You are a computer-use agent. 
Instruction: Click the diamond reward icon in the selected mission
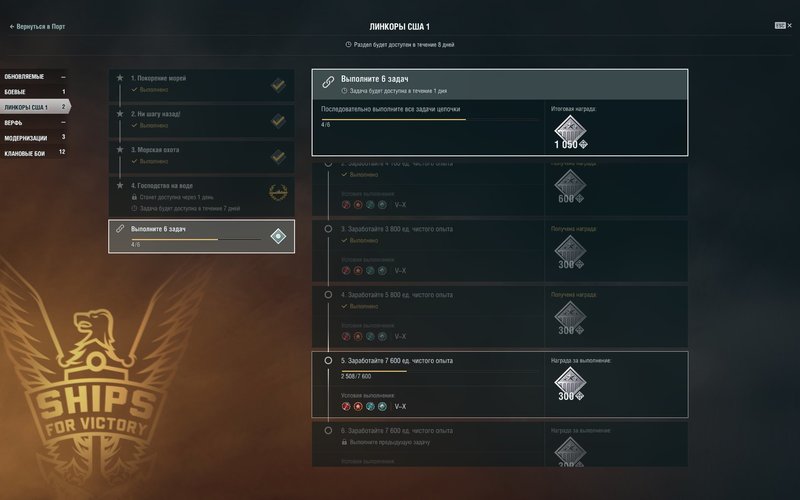pos(278,236)
